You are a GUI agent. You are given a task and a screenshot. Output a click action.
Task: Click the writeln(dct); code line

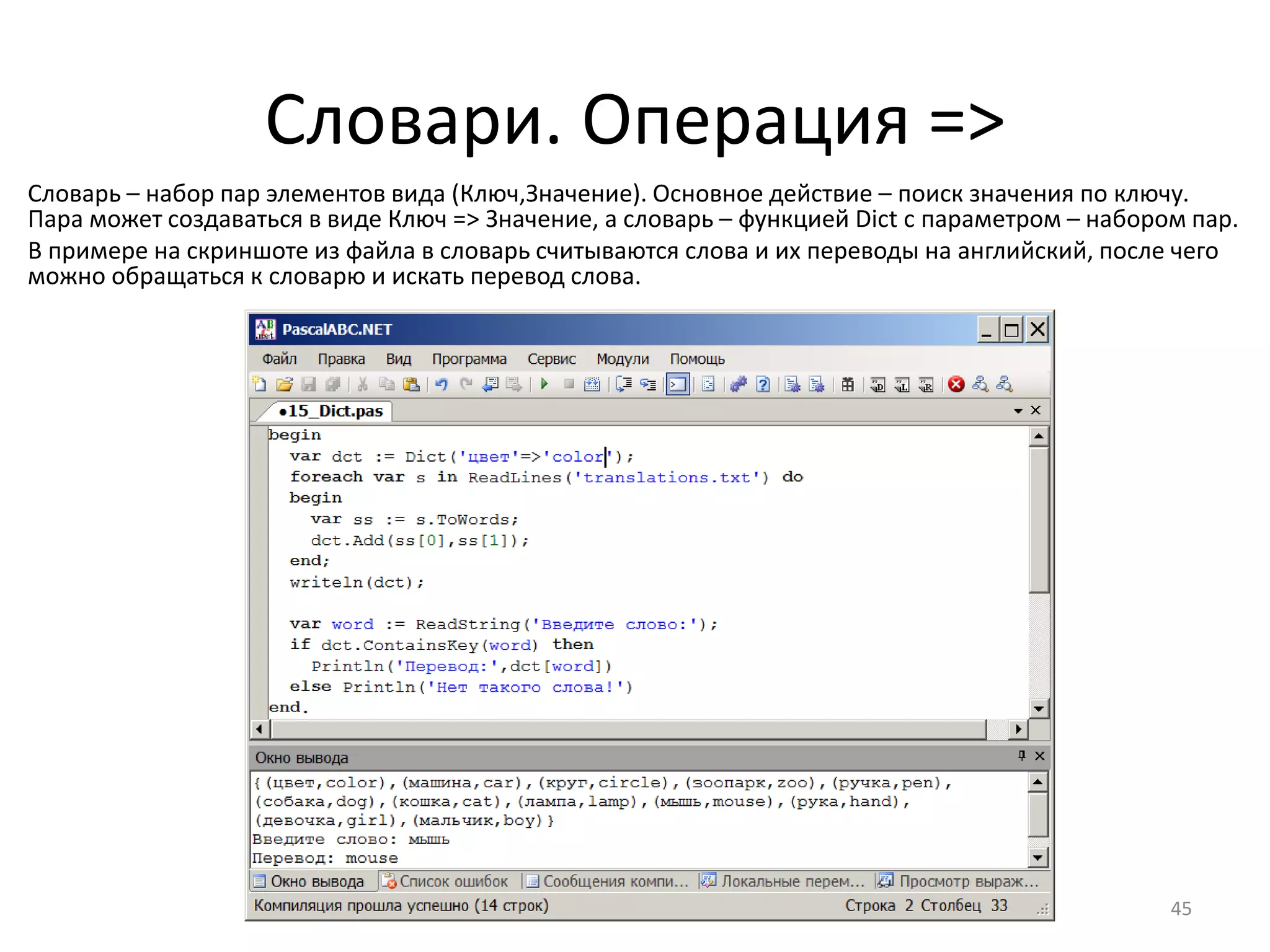(x=357, y=582)
